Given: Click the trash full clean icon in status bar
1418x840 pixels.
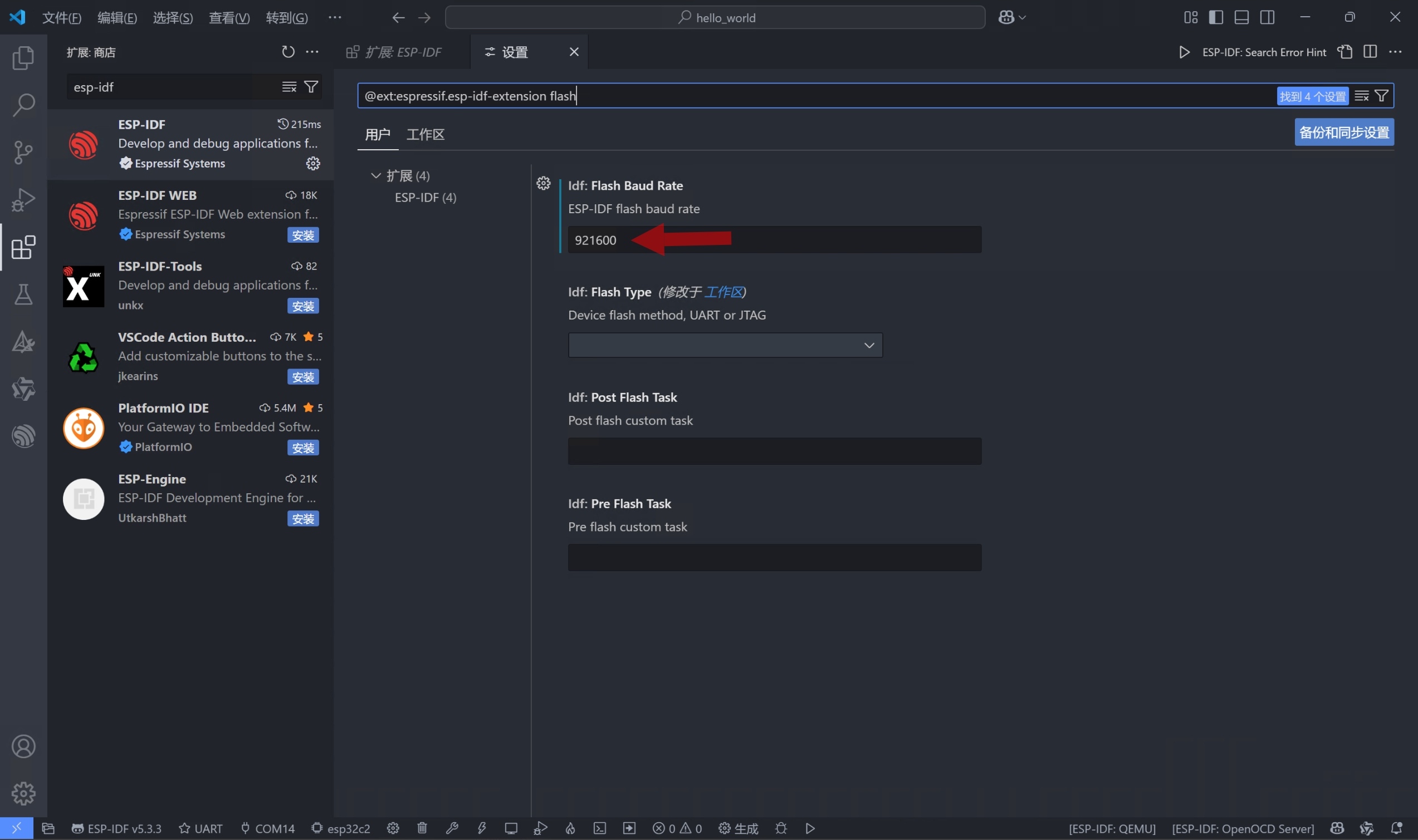Looking at the screenshot, I should pyautogui.click(x=422, y=828).
